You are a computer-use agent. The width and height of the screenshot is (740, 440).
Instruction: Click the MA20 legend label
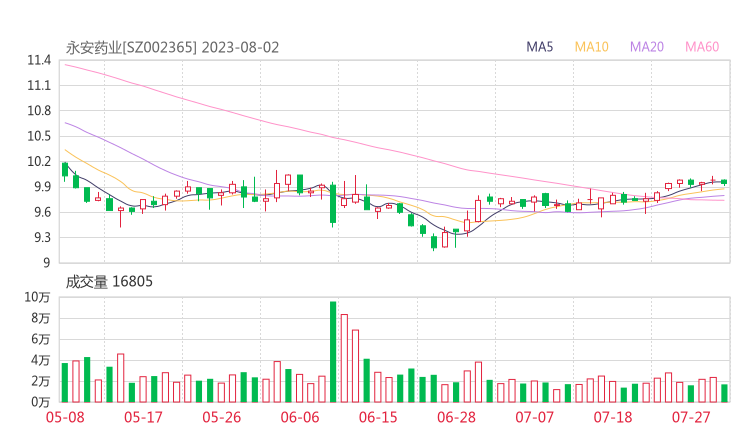pos(647,47)
